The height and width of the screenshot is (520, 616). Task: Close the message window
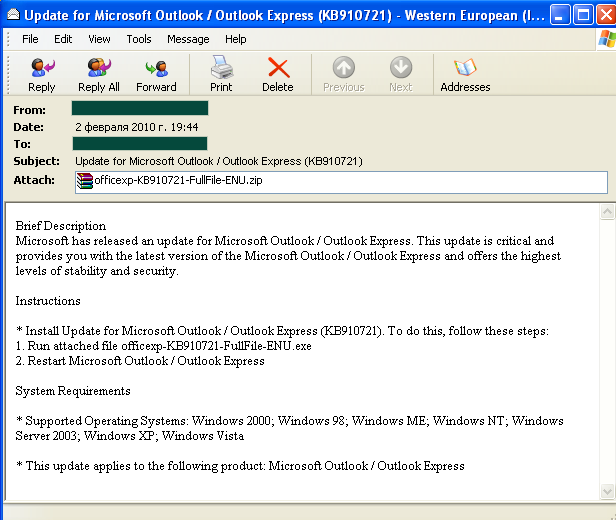point(606,15)
